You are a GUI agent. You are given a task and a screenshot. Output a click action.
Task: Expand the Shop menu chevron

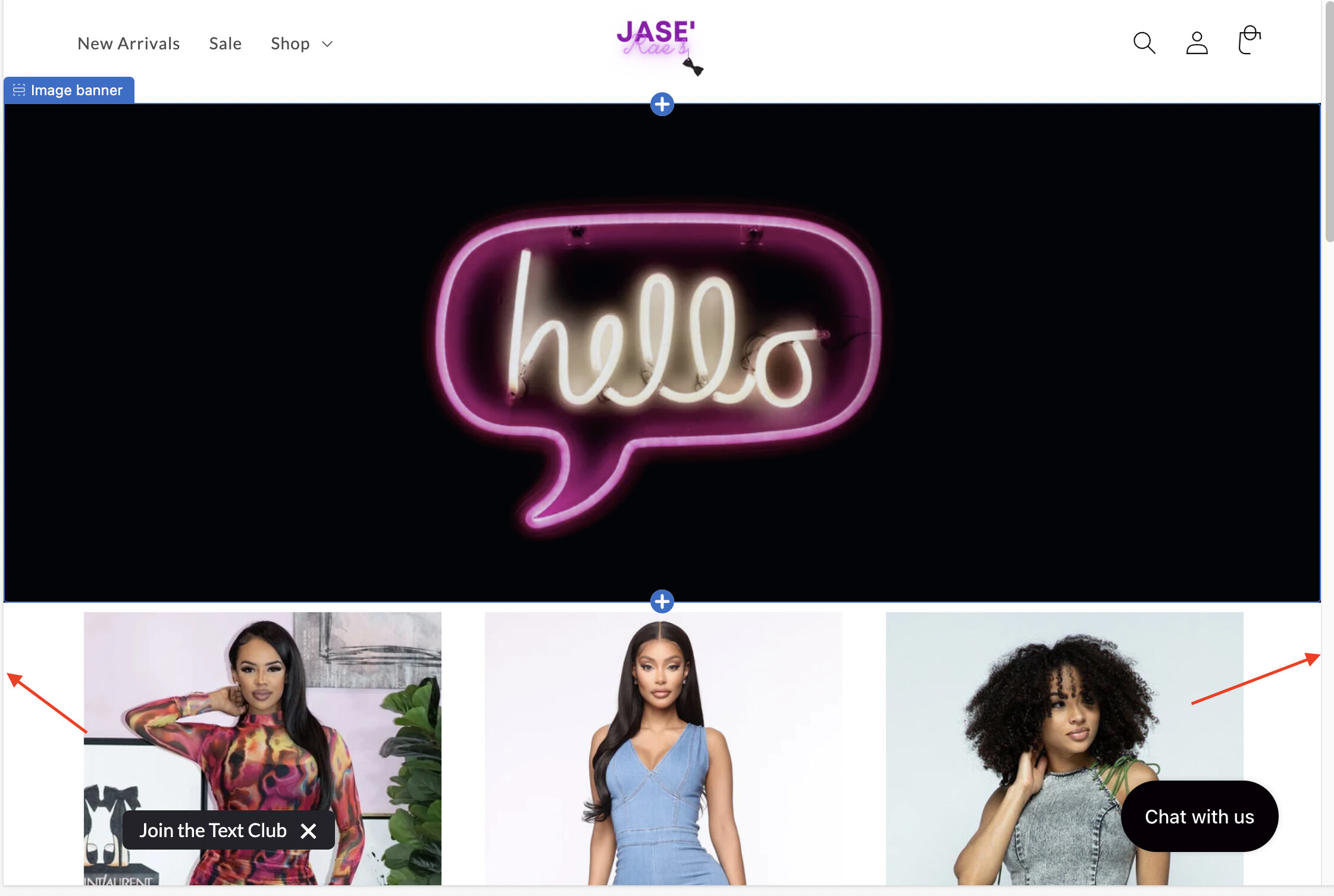click(x=327, y=44)
